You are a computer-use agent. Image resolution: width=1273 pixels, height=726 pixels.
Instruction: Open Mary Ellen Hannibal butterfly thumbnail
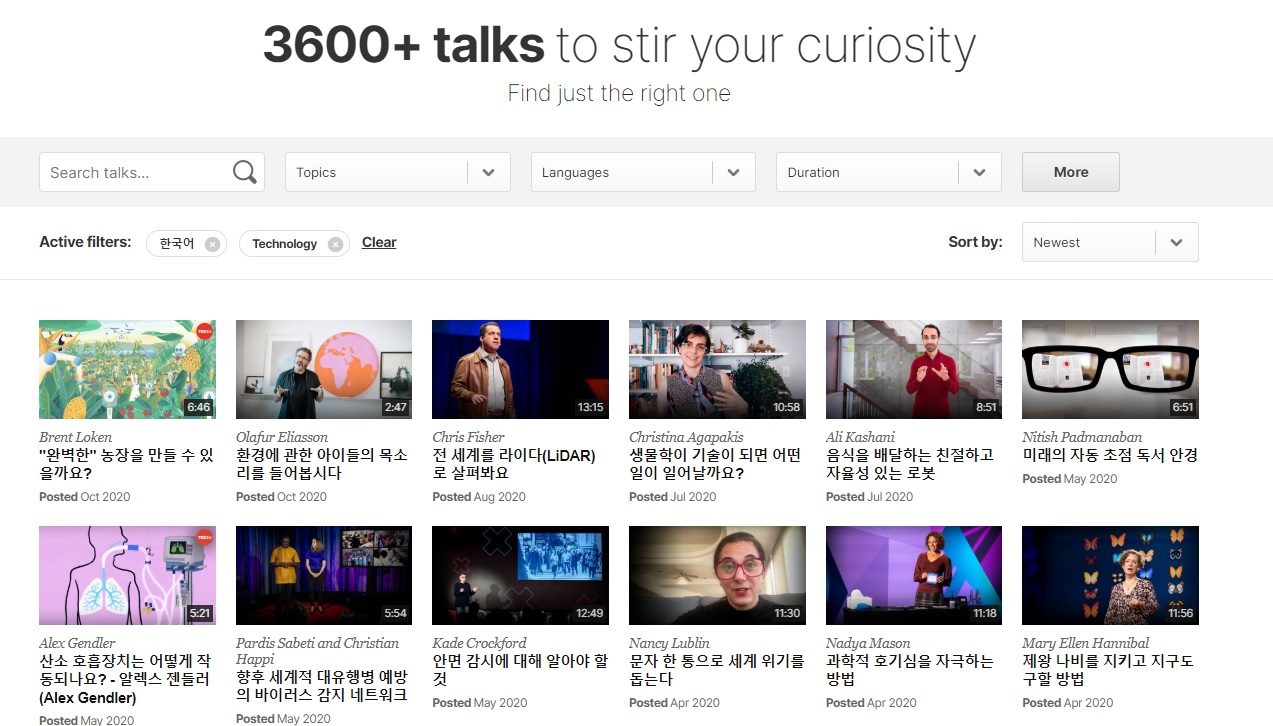1110,575
